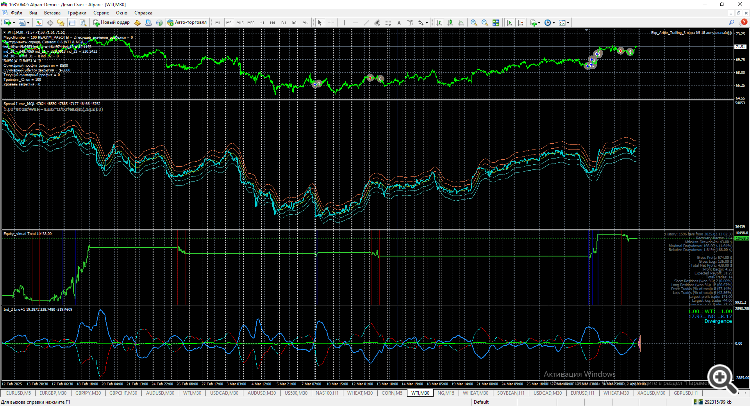Zoom in on the chart

point(474,22)
